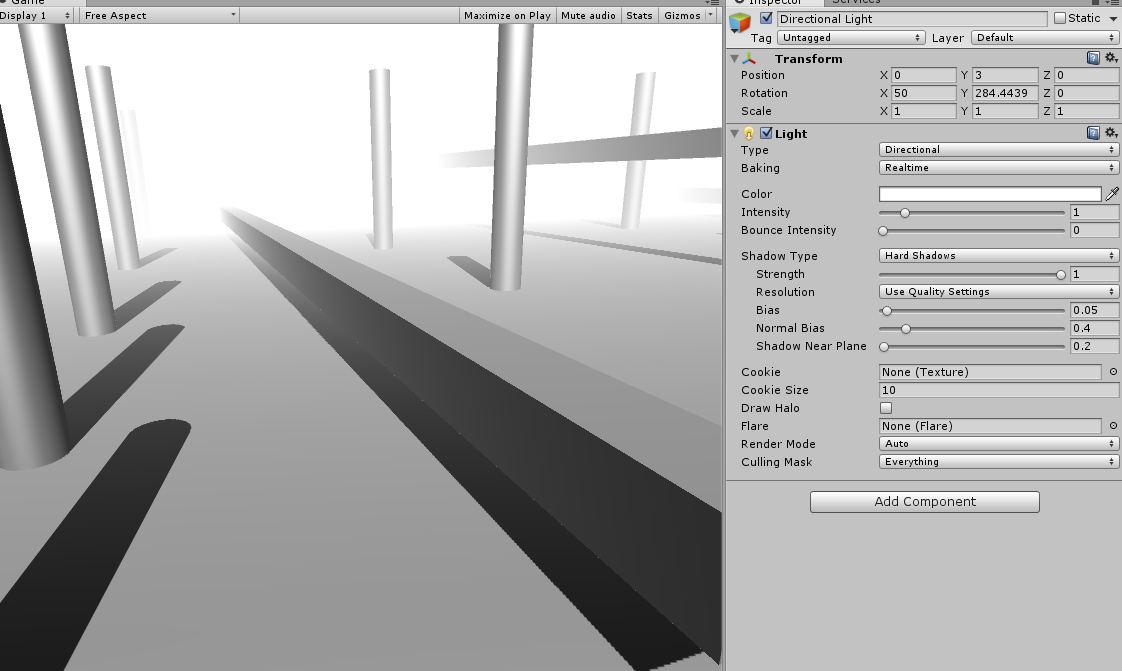This screenshot has height=671, width=1122.
Task: Adjust the Bounce Intensity slider
Action: pos(972,230)
